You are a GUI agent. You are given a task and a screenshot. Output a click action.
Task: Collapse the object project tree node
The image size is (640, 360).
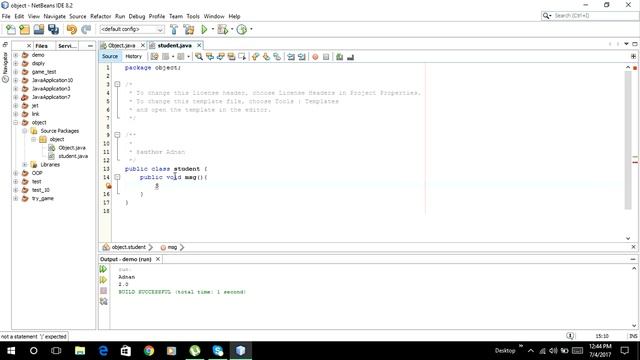pos(16,122)
